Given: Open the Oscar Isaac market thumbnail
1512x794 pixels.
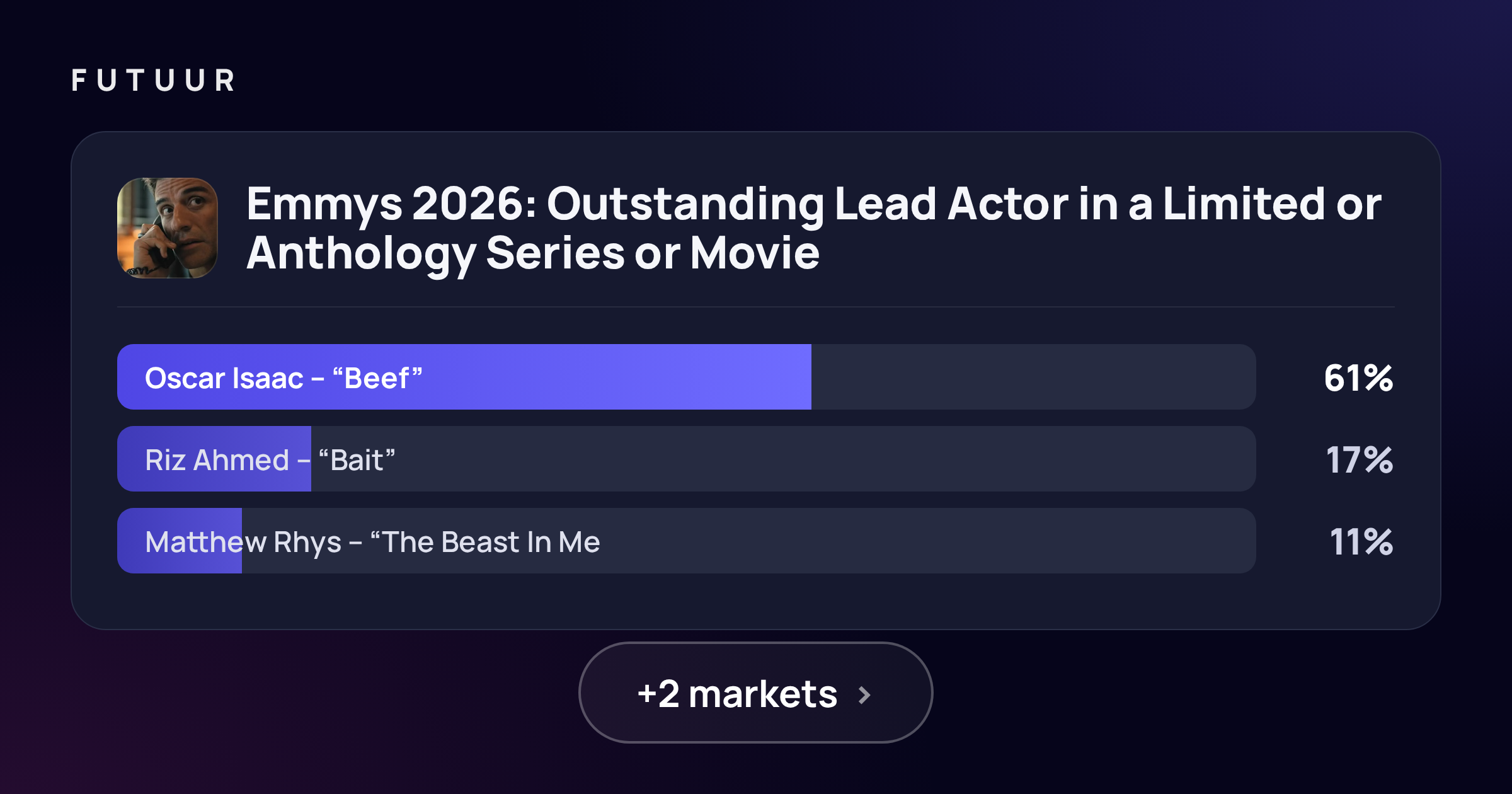Looking at the screenshot, I should 168,228.
